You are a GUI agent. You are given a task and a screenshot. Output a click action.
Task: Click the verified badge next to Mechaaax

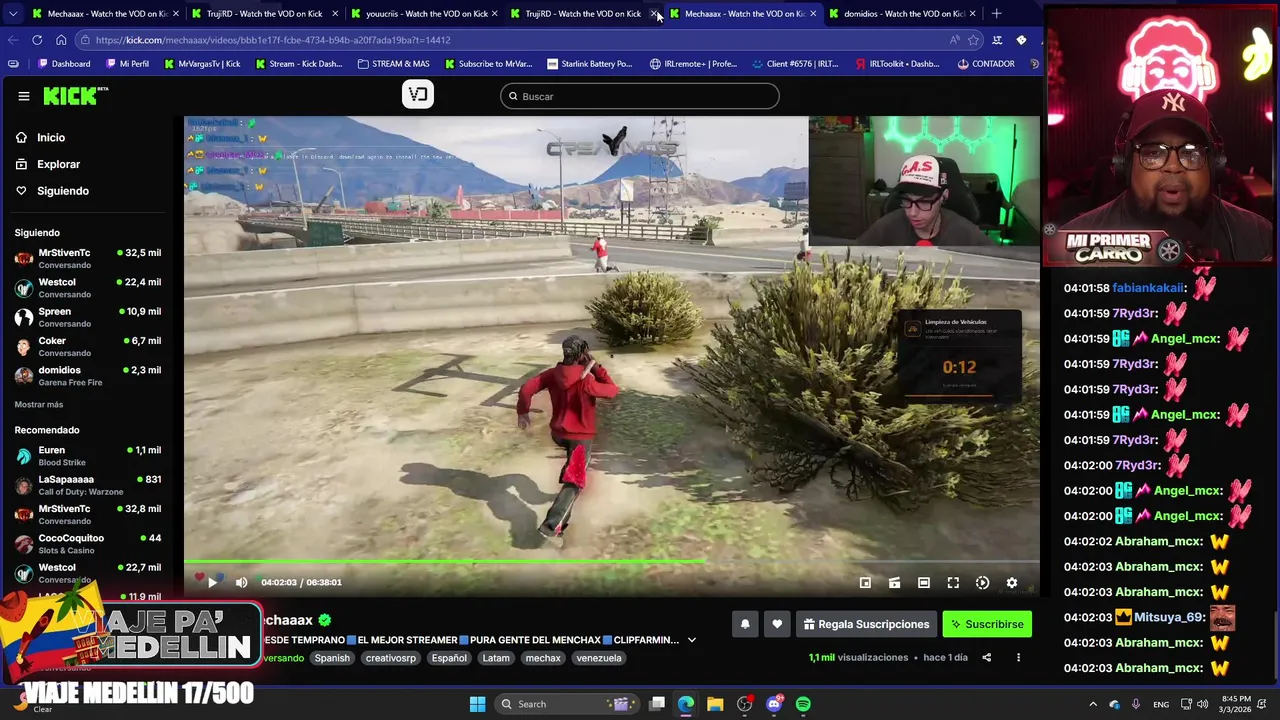(324, 620)
